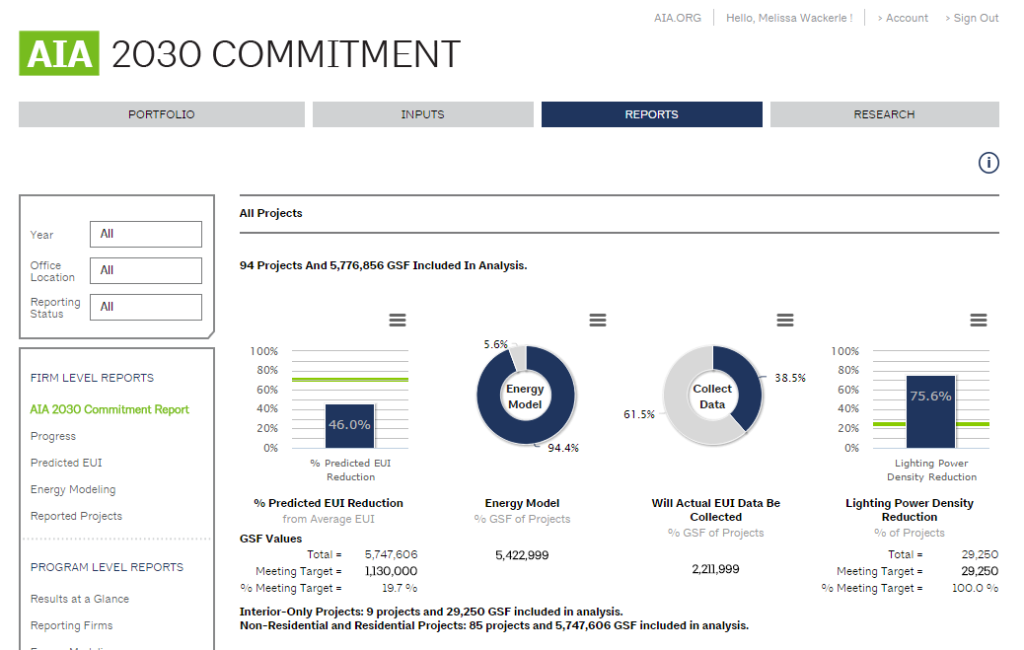Click the 46.0% Predicted EUI bar
This screenshot has height=650, width=1024.
(349, 425)
